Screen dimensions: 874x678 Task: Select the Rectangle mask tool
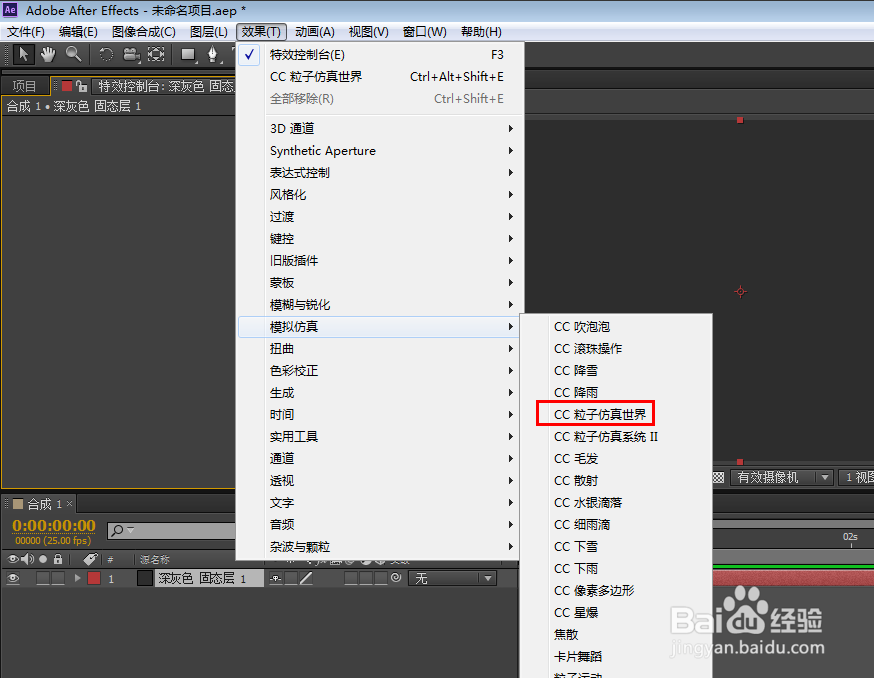[x=188, y=55]
